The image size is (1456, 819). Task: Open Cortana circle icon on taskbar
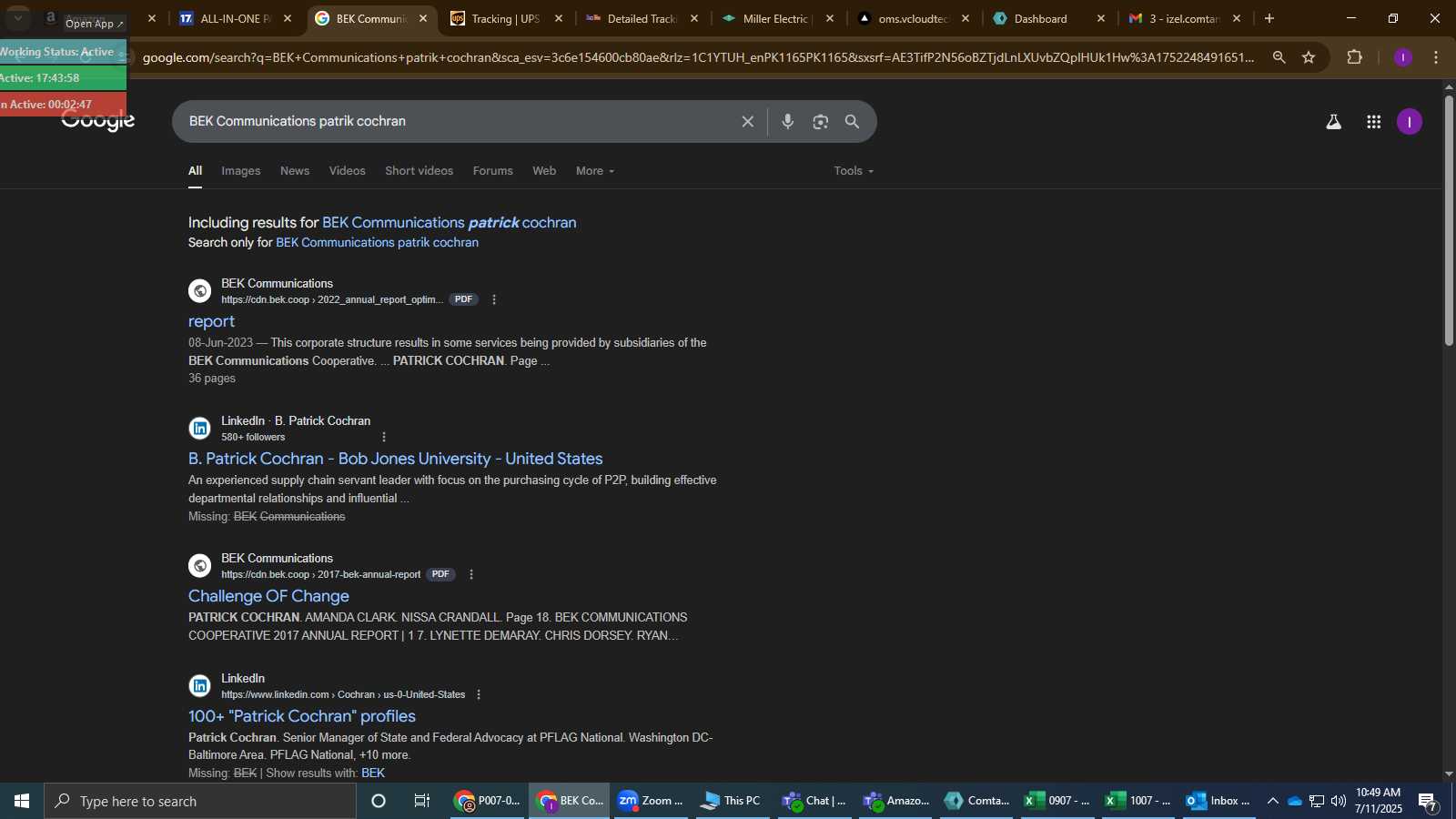pyautogui.click(x=379, y=801)
